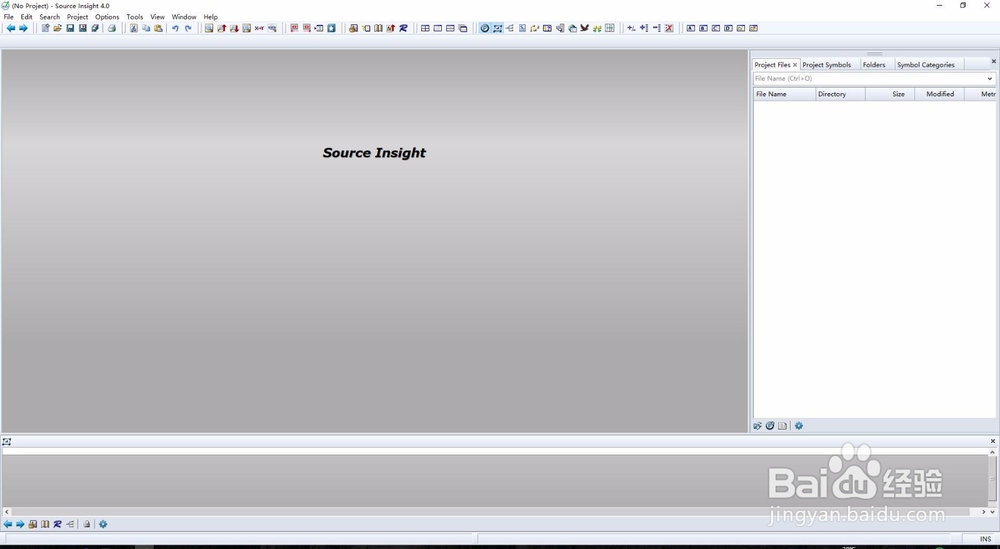Click the Copy icon in the toolbar
The height and width of the screenshot is (549, 1000).
point(146,28)
